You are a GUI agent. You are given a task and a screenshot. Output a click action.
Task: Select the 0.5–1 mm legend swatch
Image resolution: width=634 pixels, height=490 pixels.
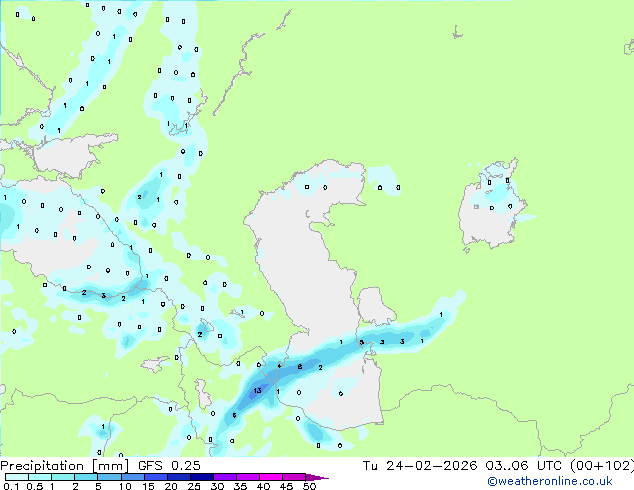(40, 477)
